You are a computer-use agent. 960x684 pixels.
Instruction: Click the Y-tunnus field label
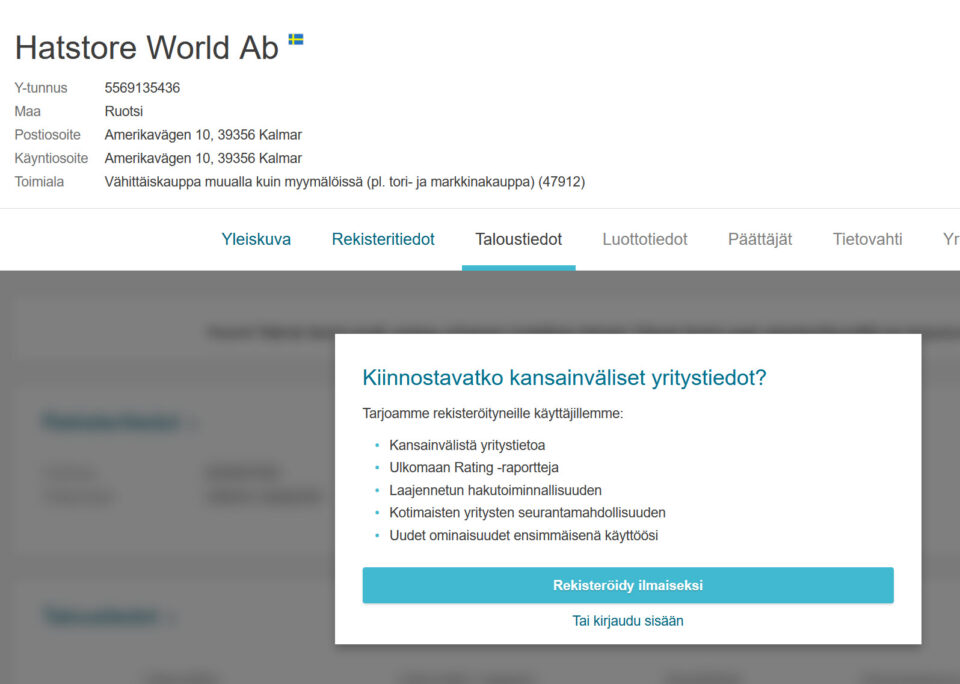tap(41, 88)
